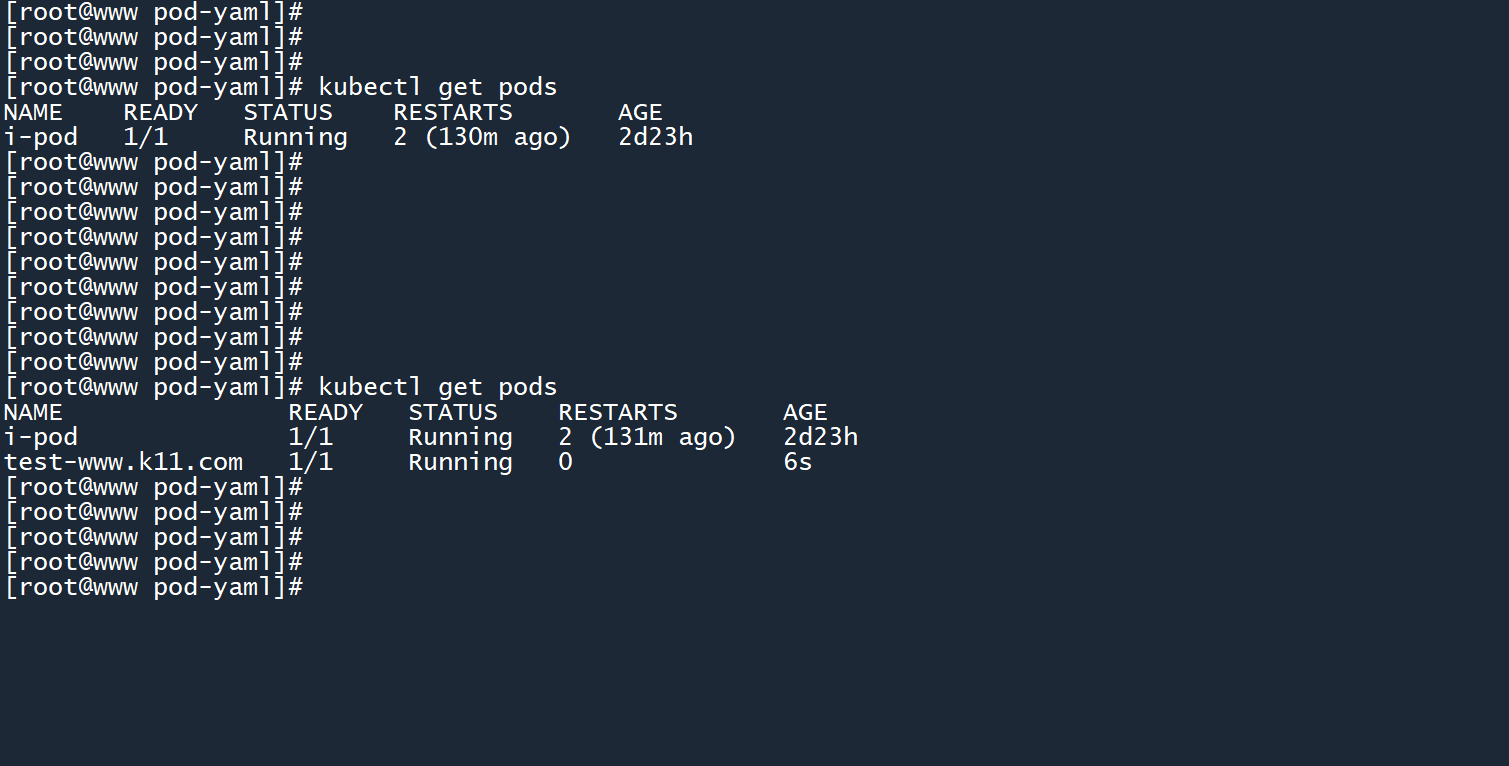1509x766 pixels.
Task: Click the 1/1 ready value of test-www.k11.com
Action: tap(310, 462)
